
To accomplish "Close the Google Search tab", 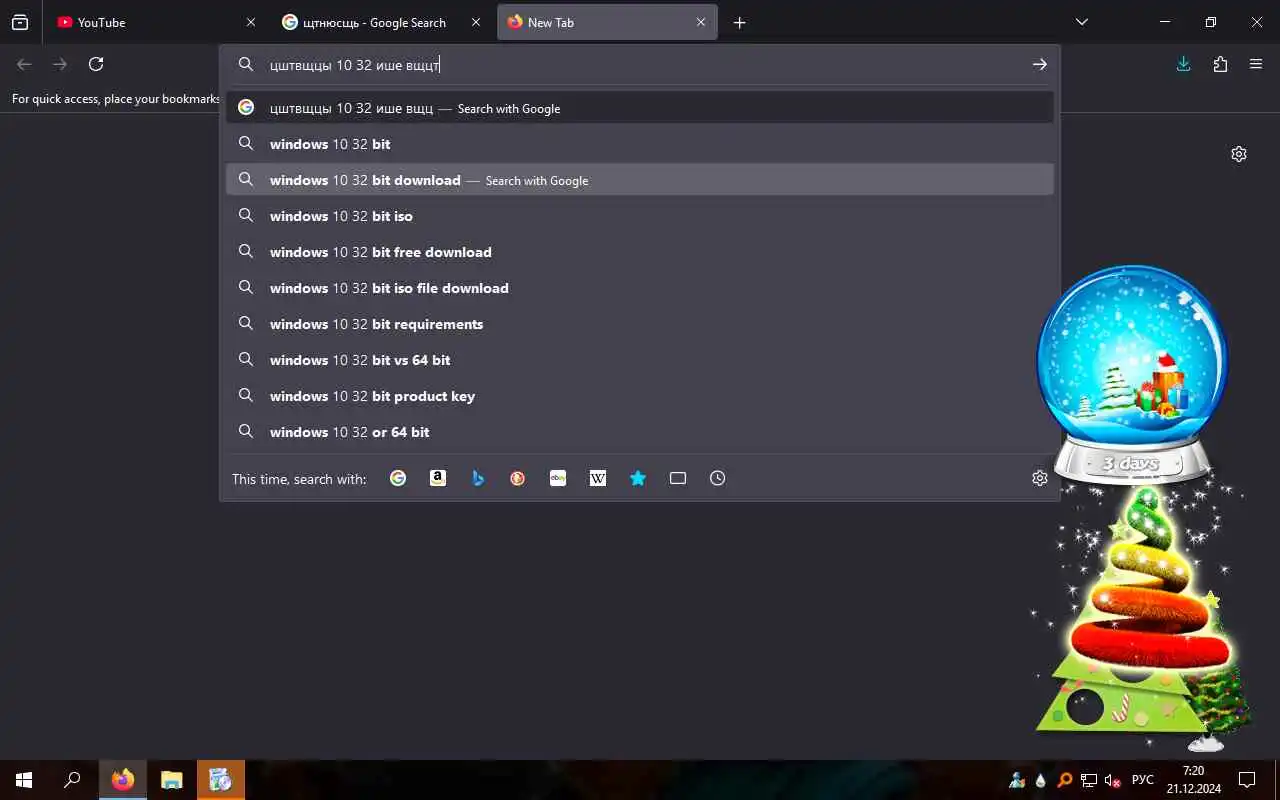I will click(x=476, y=22).
